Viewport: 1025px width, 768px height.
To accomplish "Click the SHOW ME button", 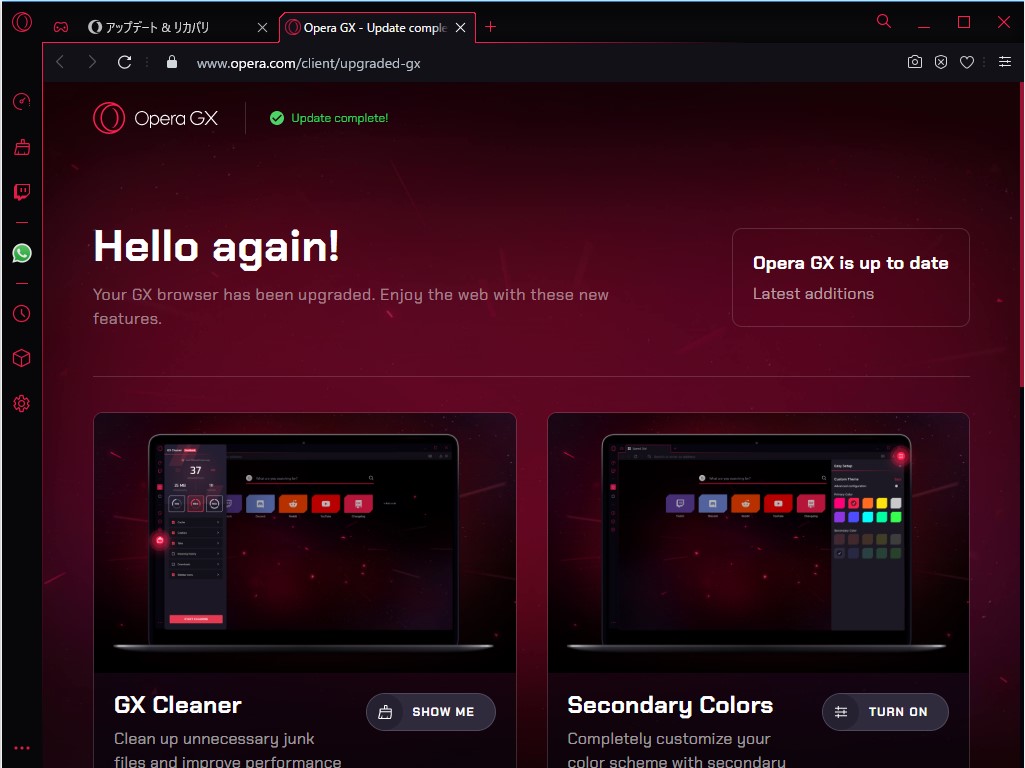I will [431, 712].
